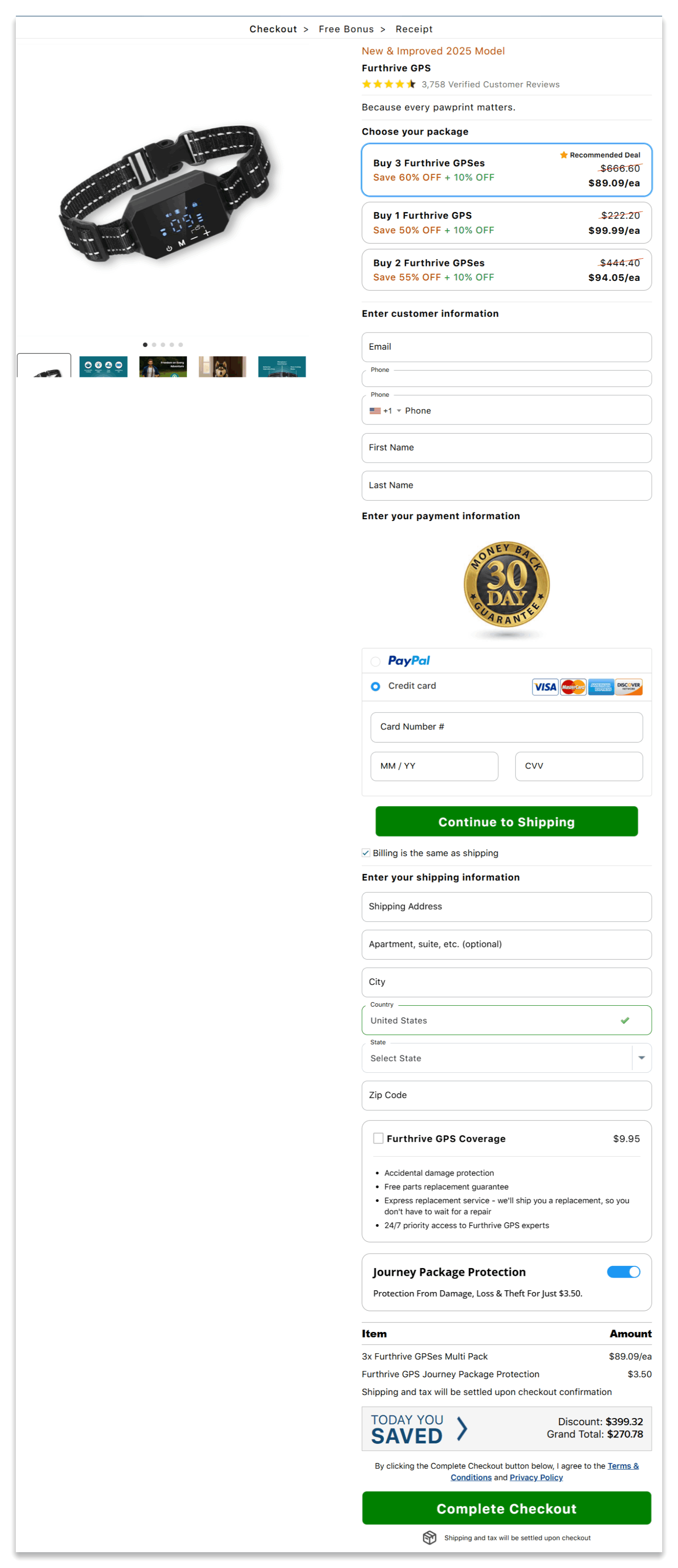Image resolution: width=678 pixels, height=1568 pixels.
Task: Open the Terms & Conditions link
Action: pyautogui.click(x=623, y=1466)
